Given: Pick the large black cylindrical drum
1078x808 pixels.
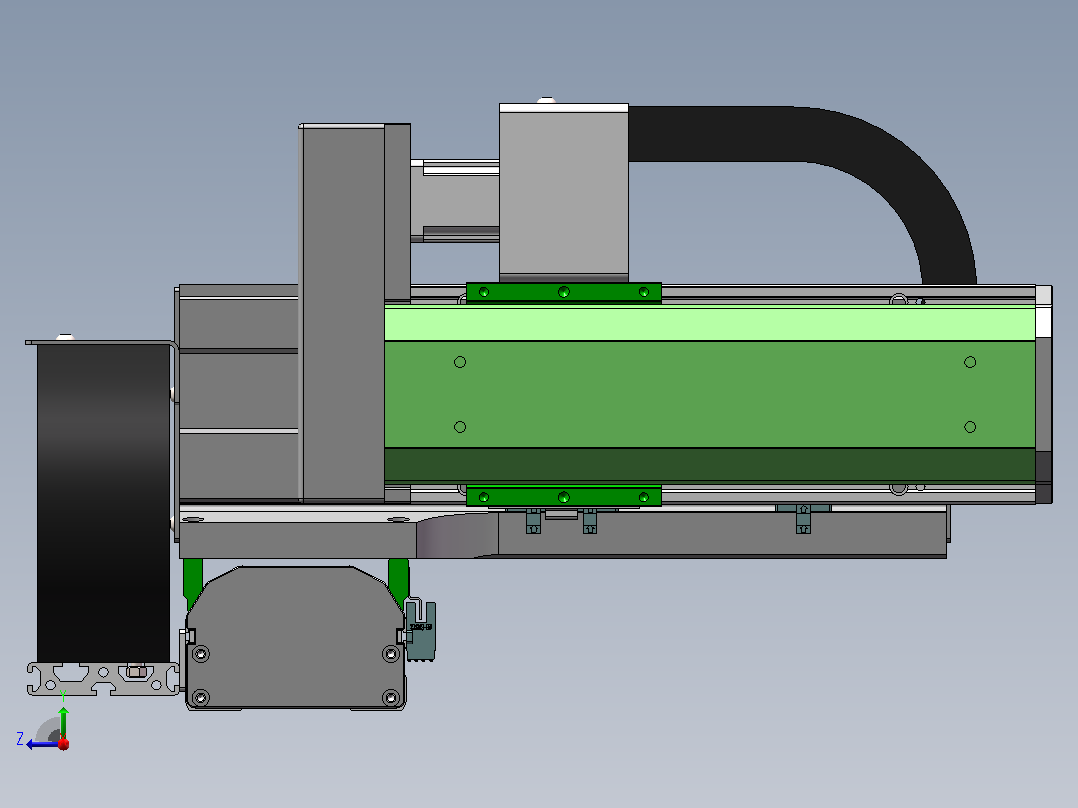Looking at the screenshot, I should (x=103, y=503).
